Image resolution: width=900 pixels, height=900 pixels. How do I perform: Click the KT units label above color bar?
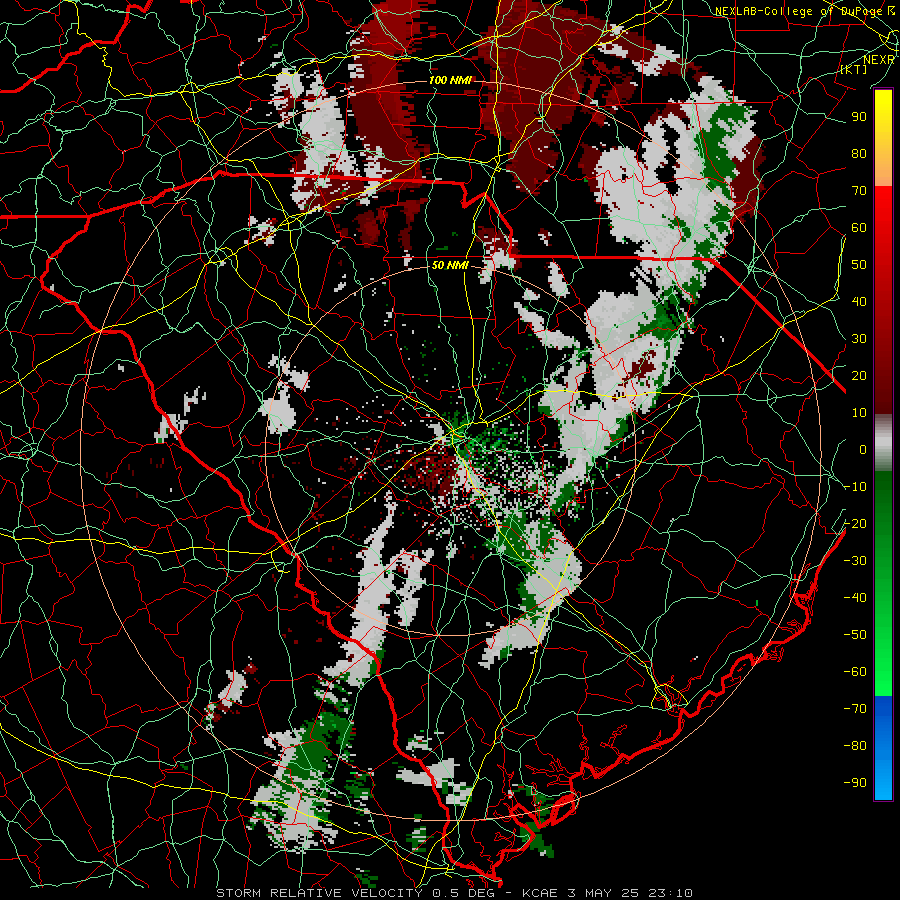[x=854, y=69]
